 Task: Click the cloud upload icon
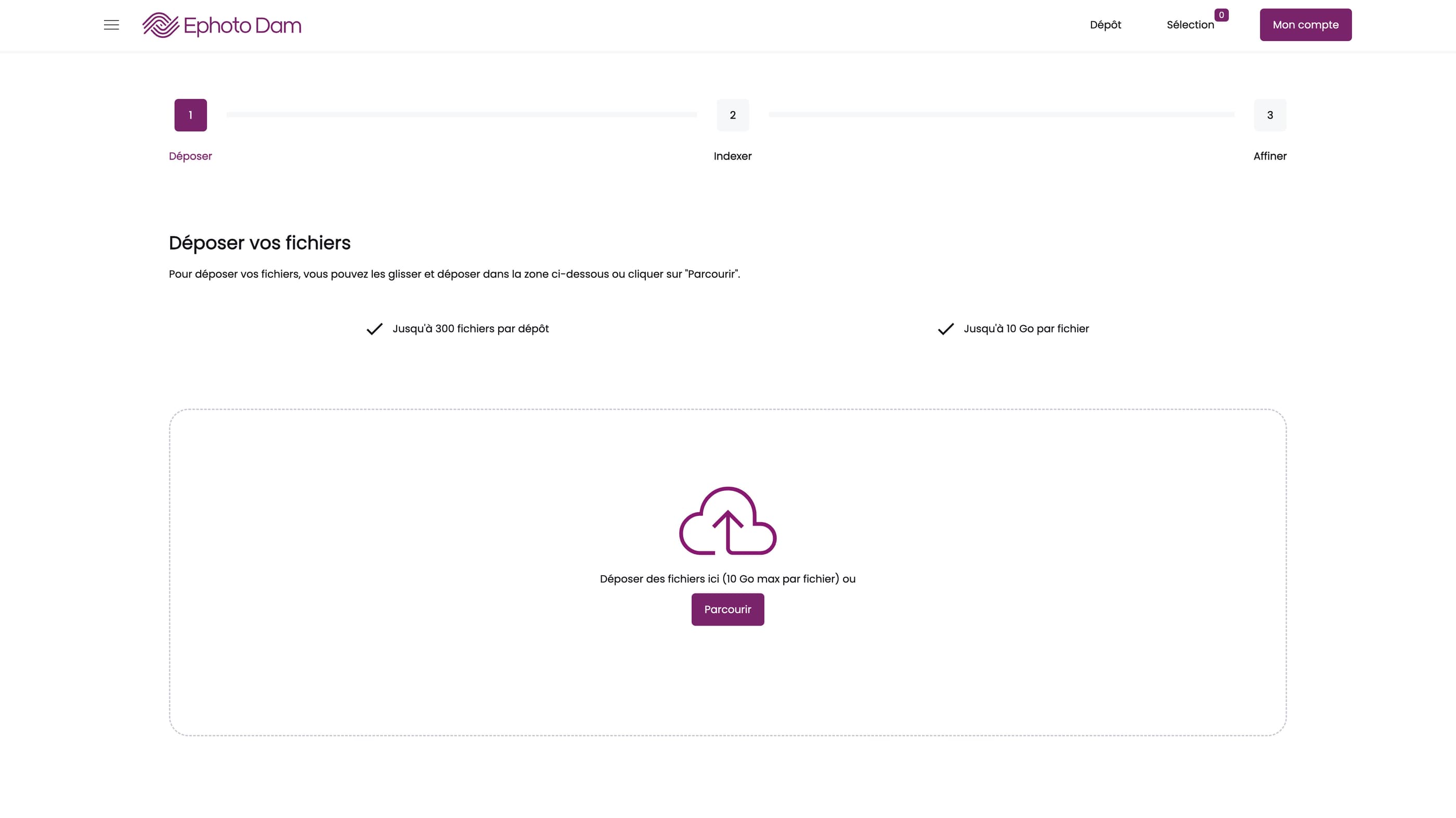pos(727,521)
